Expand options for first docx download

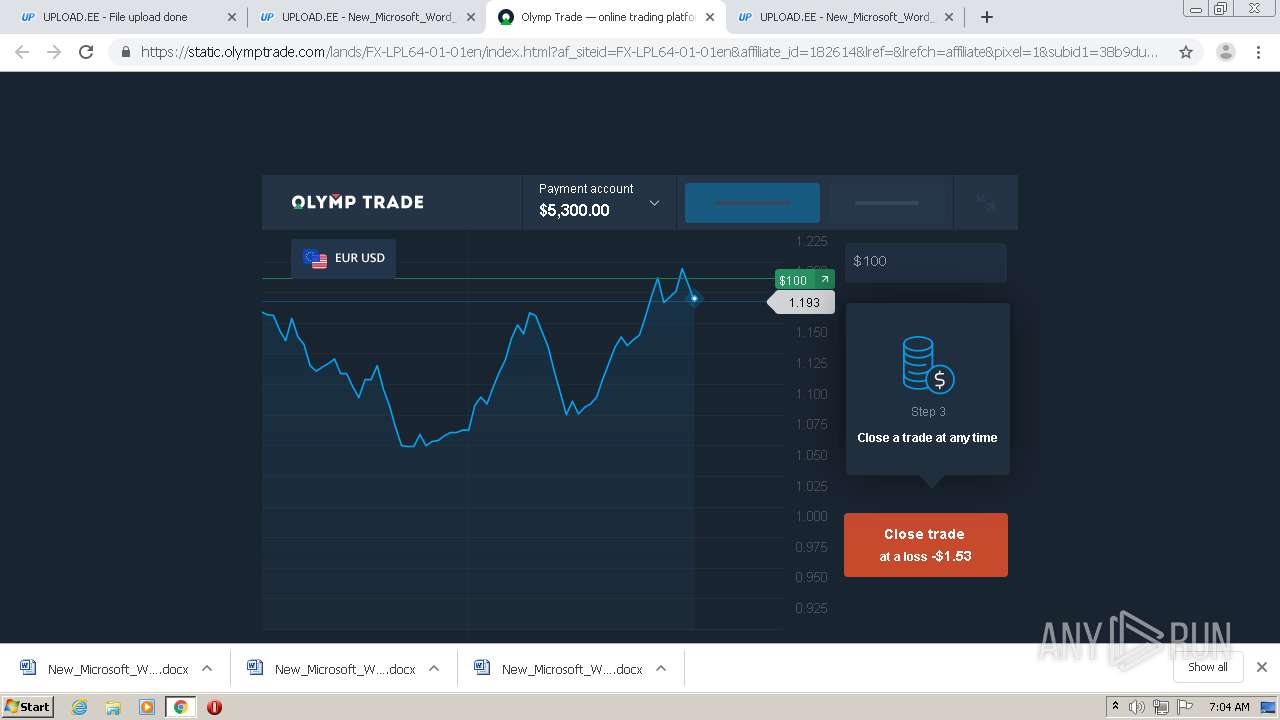[207, 668]
